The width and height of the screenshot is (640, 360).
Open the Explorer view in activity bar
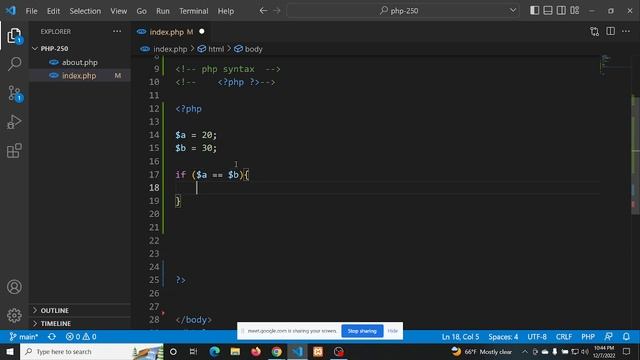(14, 36)
